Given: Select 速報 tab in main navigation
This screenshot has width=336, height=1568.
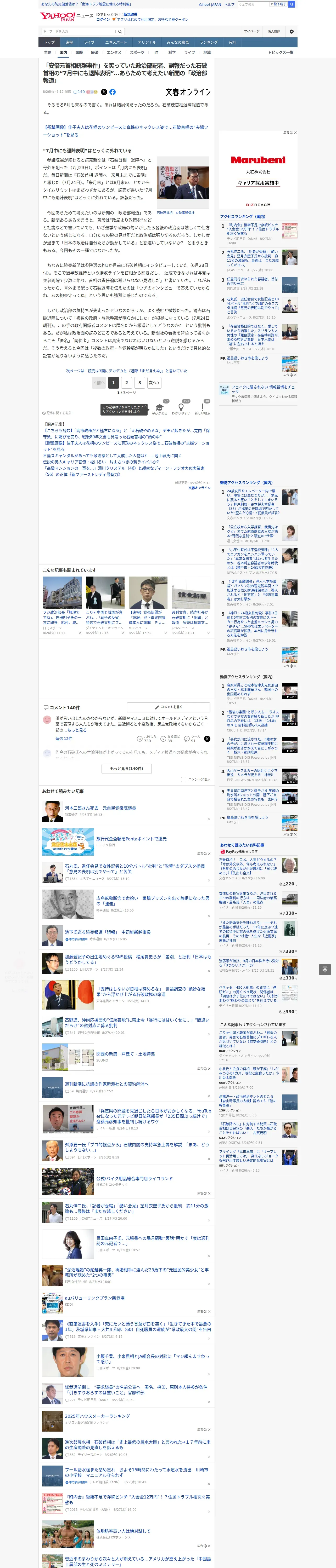Looking at the screenshot, I should [69, 43].
